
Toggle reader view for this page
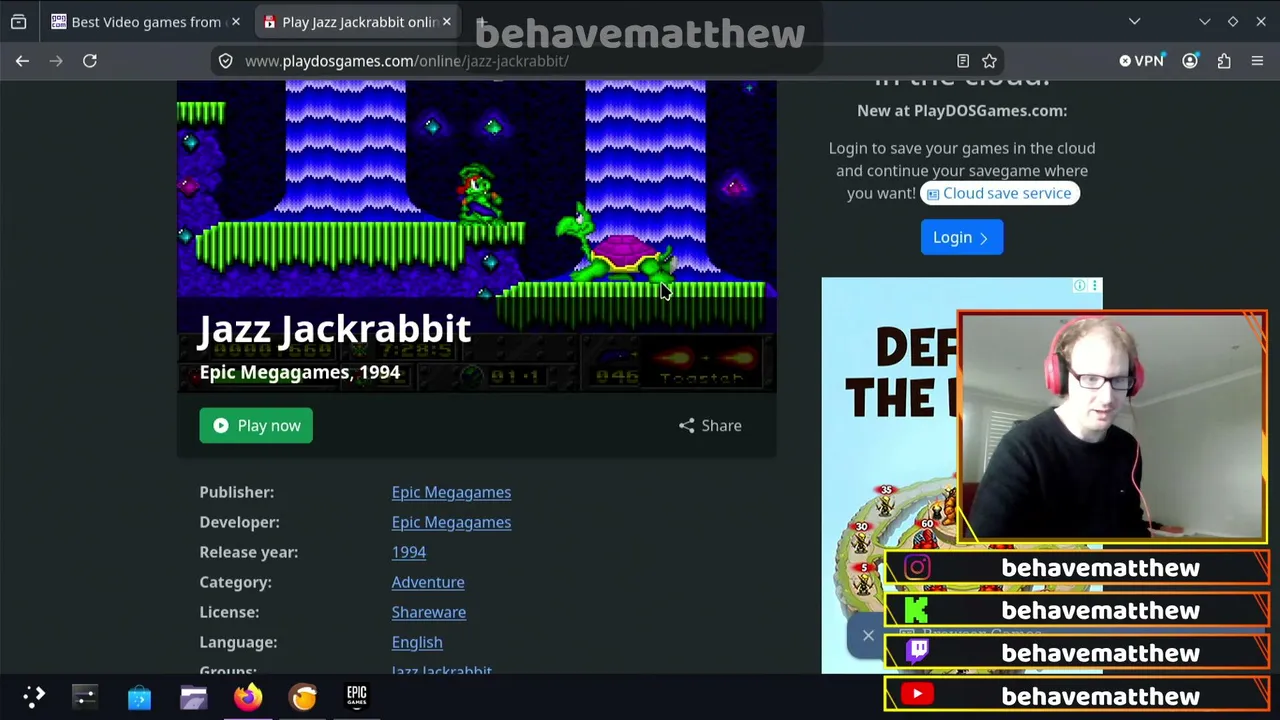coord(963,61)
